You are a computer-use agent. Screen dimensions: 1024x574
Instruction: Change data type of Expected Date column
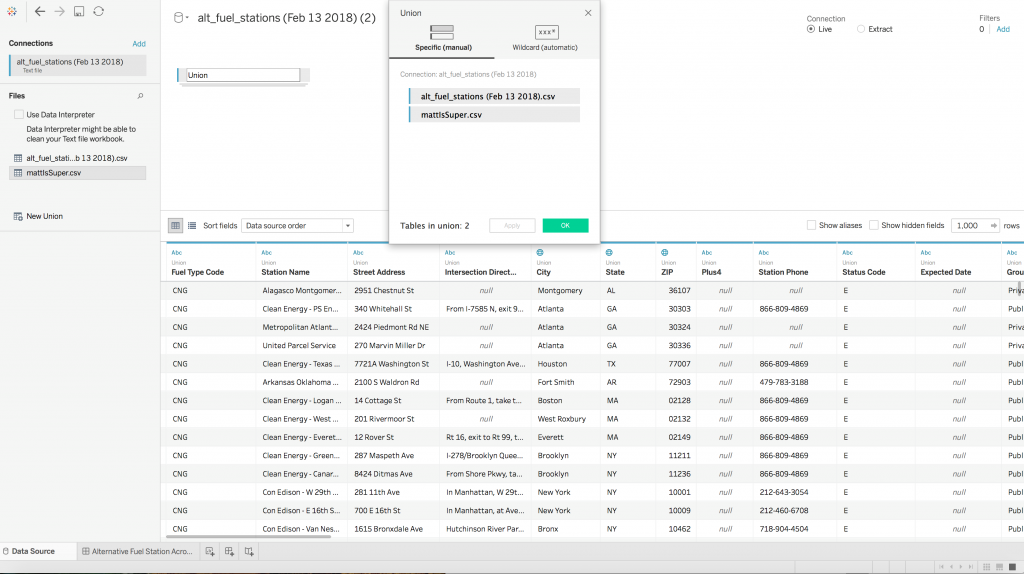coord(925,252)
